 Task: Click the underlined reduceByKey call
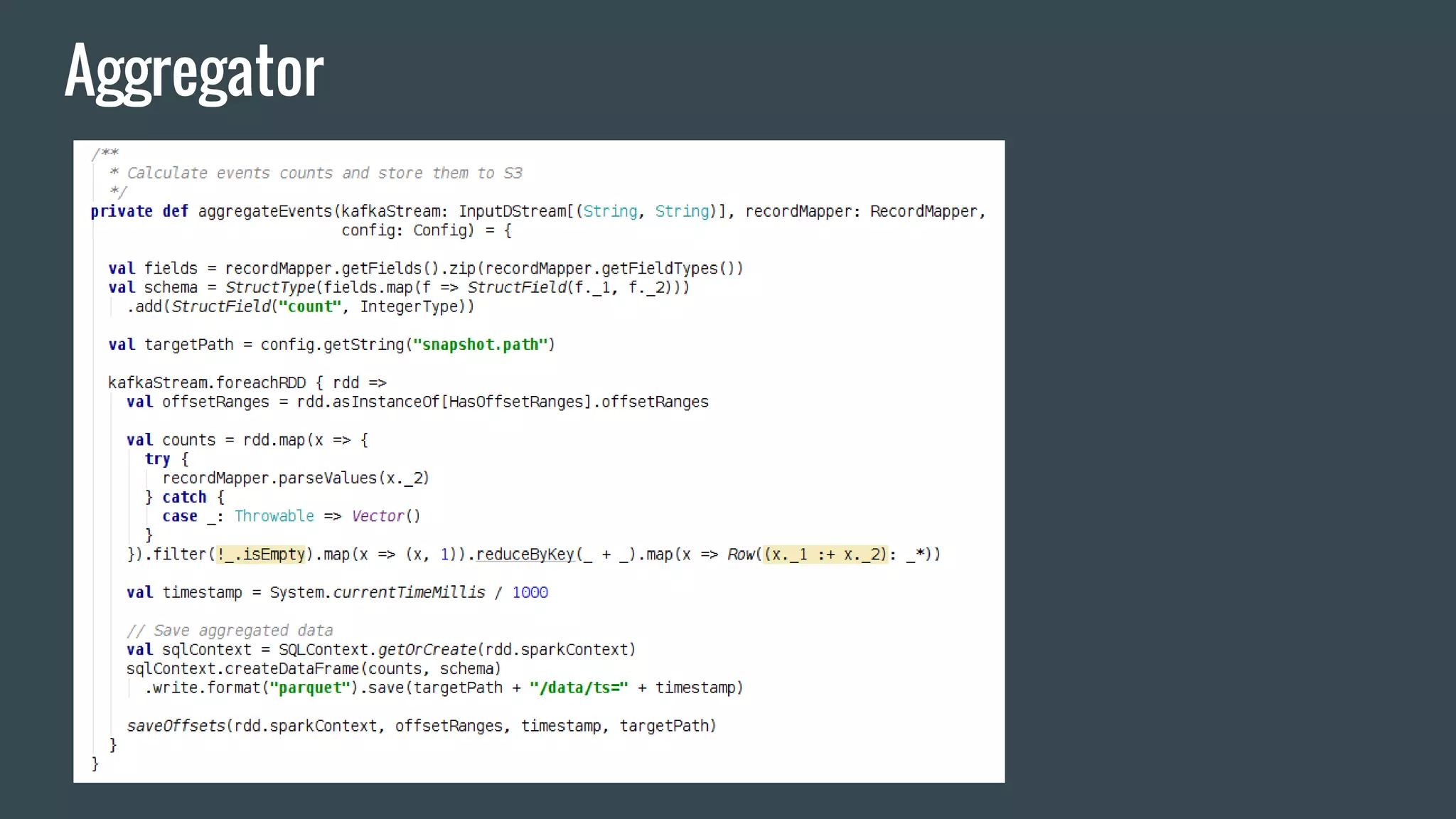coord(525,555)
